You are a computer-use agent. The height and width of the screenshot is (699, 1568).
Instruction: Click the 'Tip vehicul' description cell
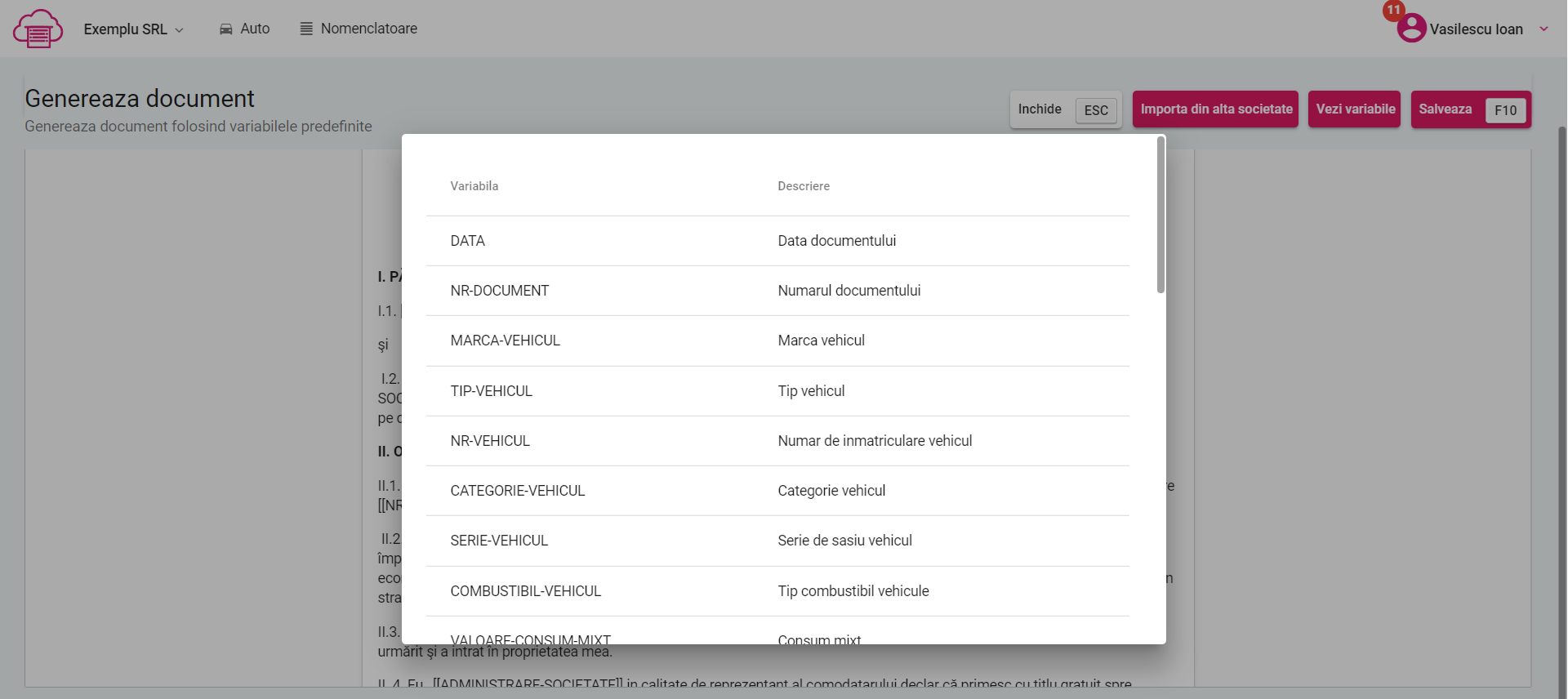pos(812,391)
